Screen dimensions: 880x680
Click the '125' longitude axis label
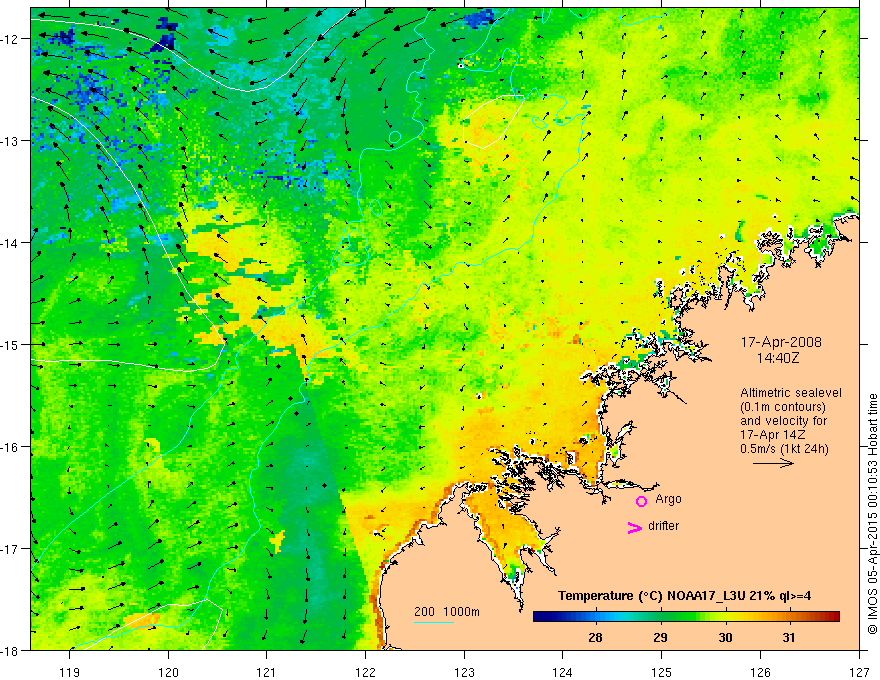[661, 672]
